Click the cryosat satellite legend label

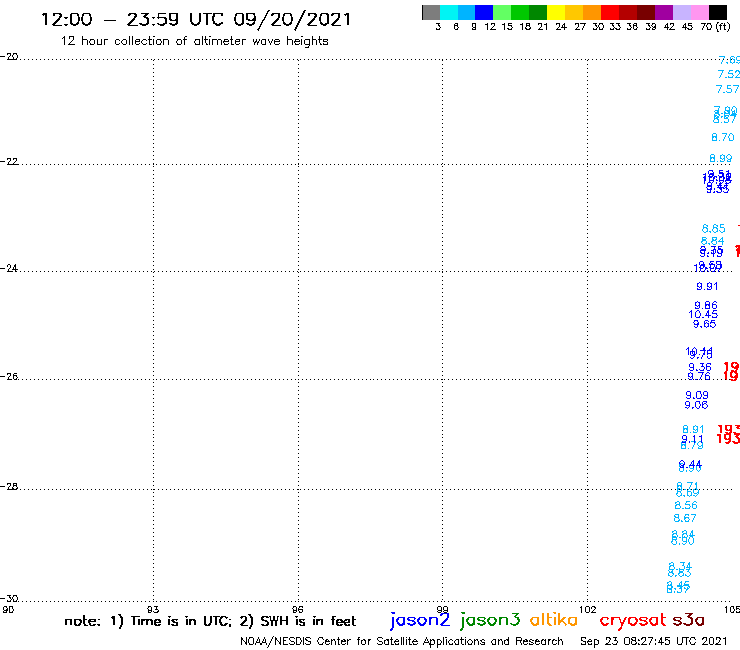(633, 621)
